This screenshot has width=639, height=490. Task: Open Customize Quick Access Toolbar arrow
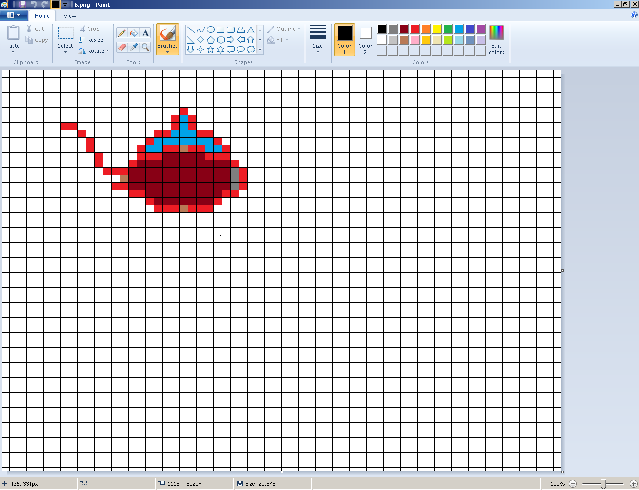pos(65,4)
